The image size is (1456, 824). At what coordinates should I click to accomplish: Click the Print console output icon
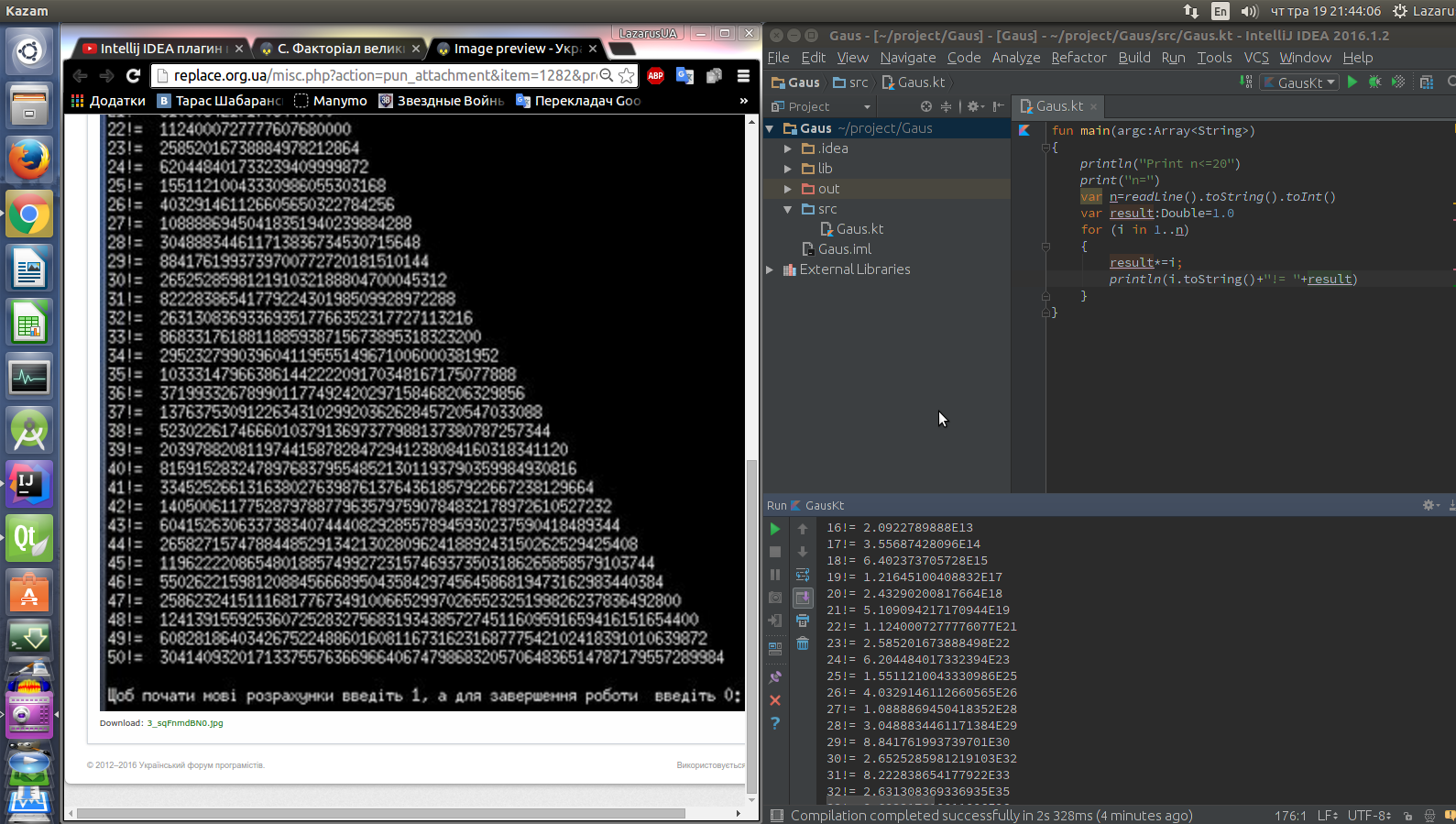pos(803,621)
